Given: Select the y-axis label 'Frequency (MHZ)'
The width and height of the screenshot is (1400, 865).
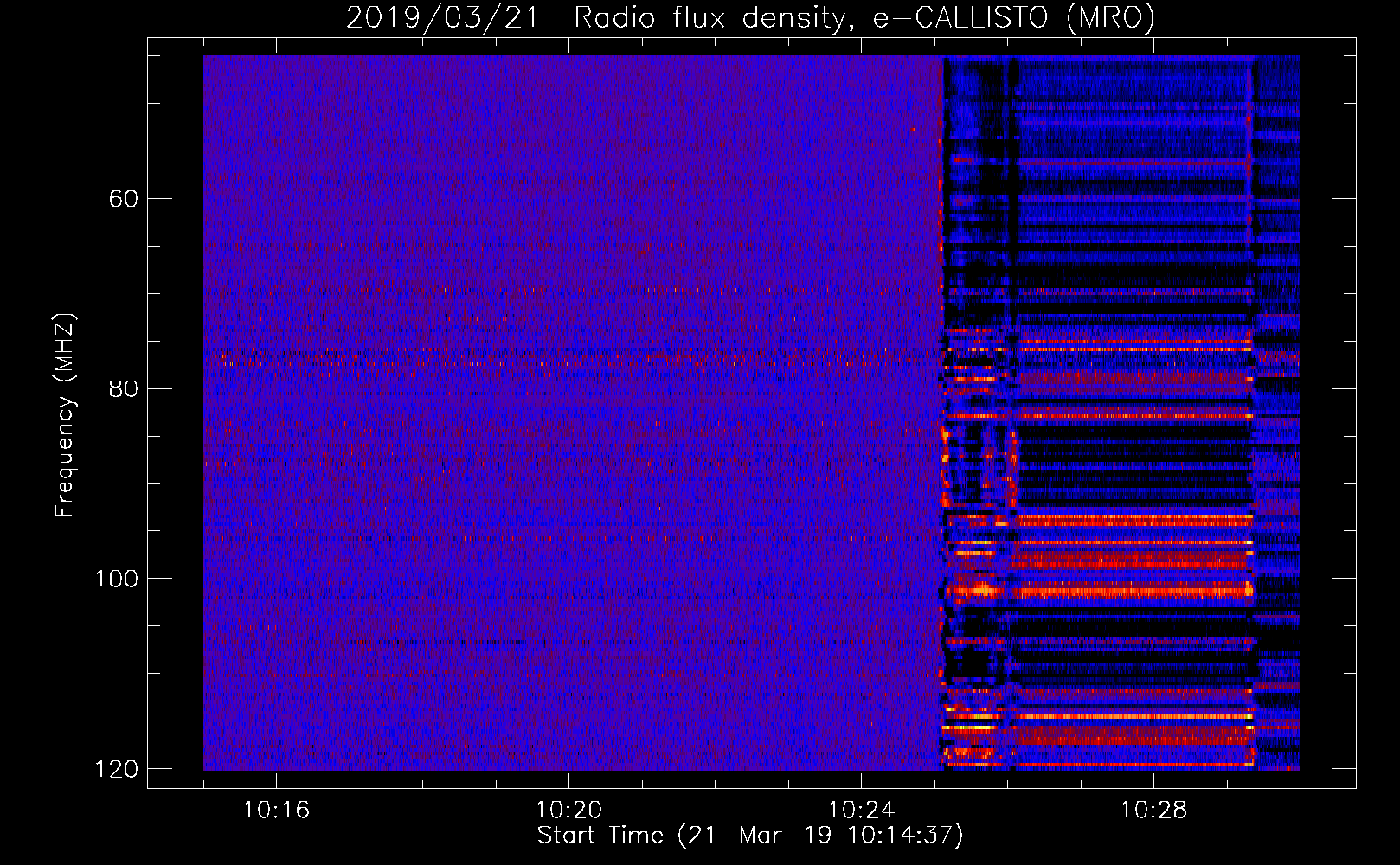Looking at the screenshot, I should (65, 415).
